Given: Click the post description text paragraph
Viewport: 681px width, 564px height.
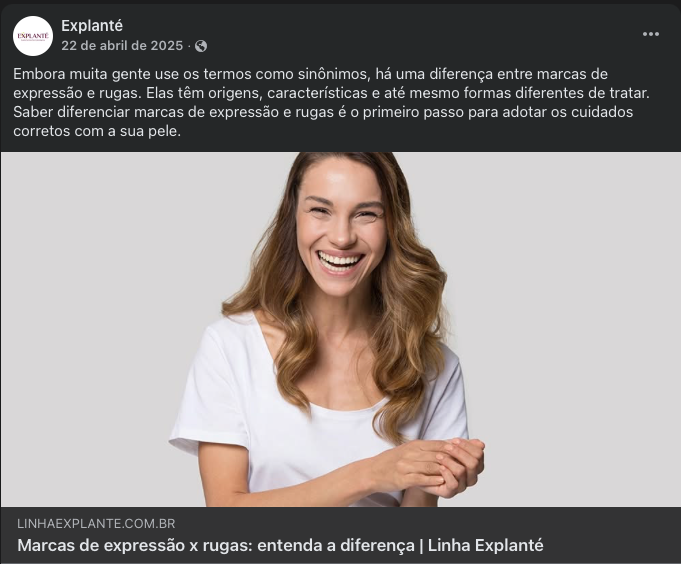Looking at the screenshot, I should click(331, 102).
